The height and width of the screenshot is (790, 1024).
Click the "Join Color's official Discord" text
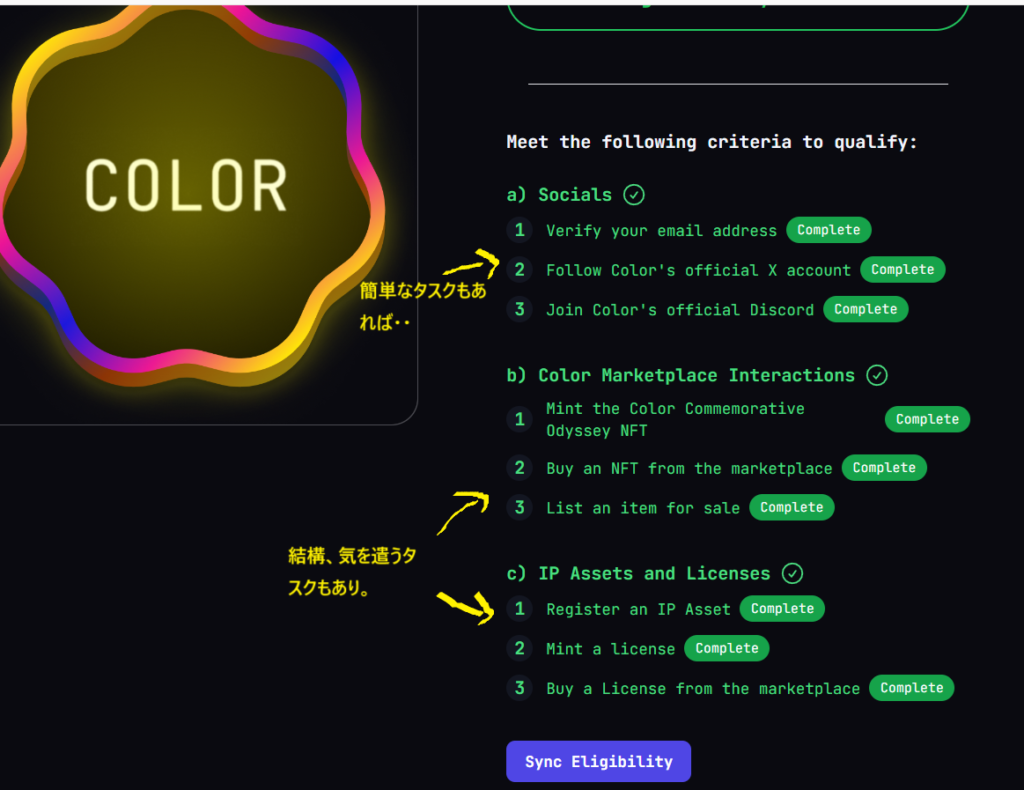click(680, 310)
